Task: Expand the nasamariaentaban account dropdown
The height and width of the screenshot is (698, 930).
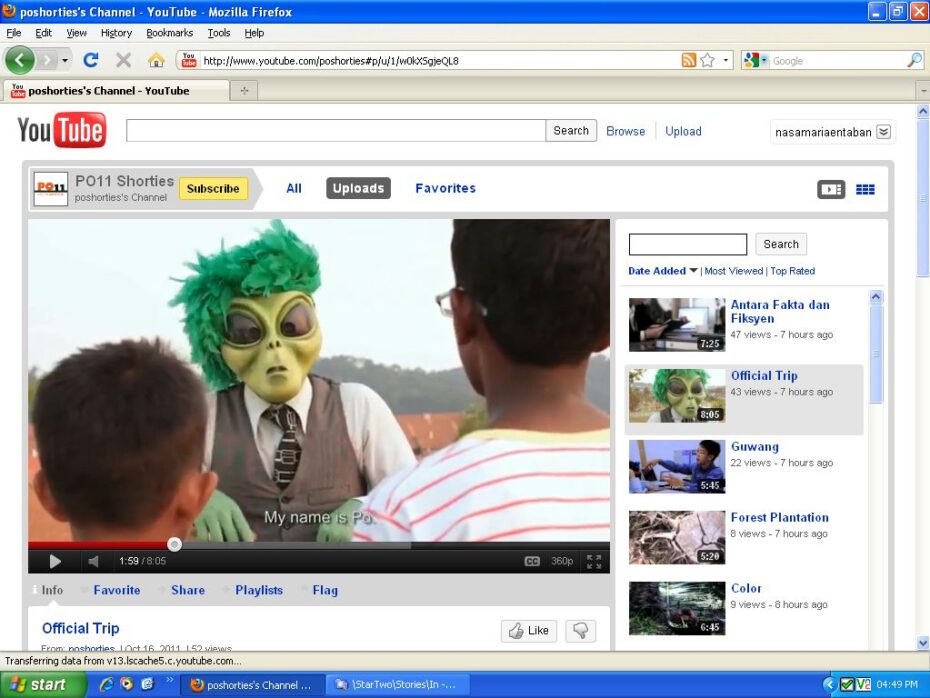Action: (x=883, y=132)
